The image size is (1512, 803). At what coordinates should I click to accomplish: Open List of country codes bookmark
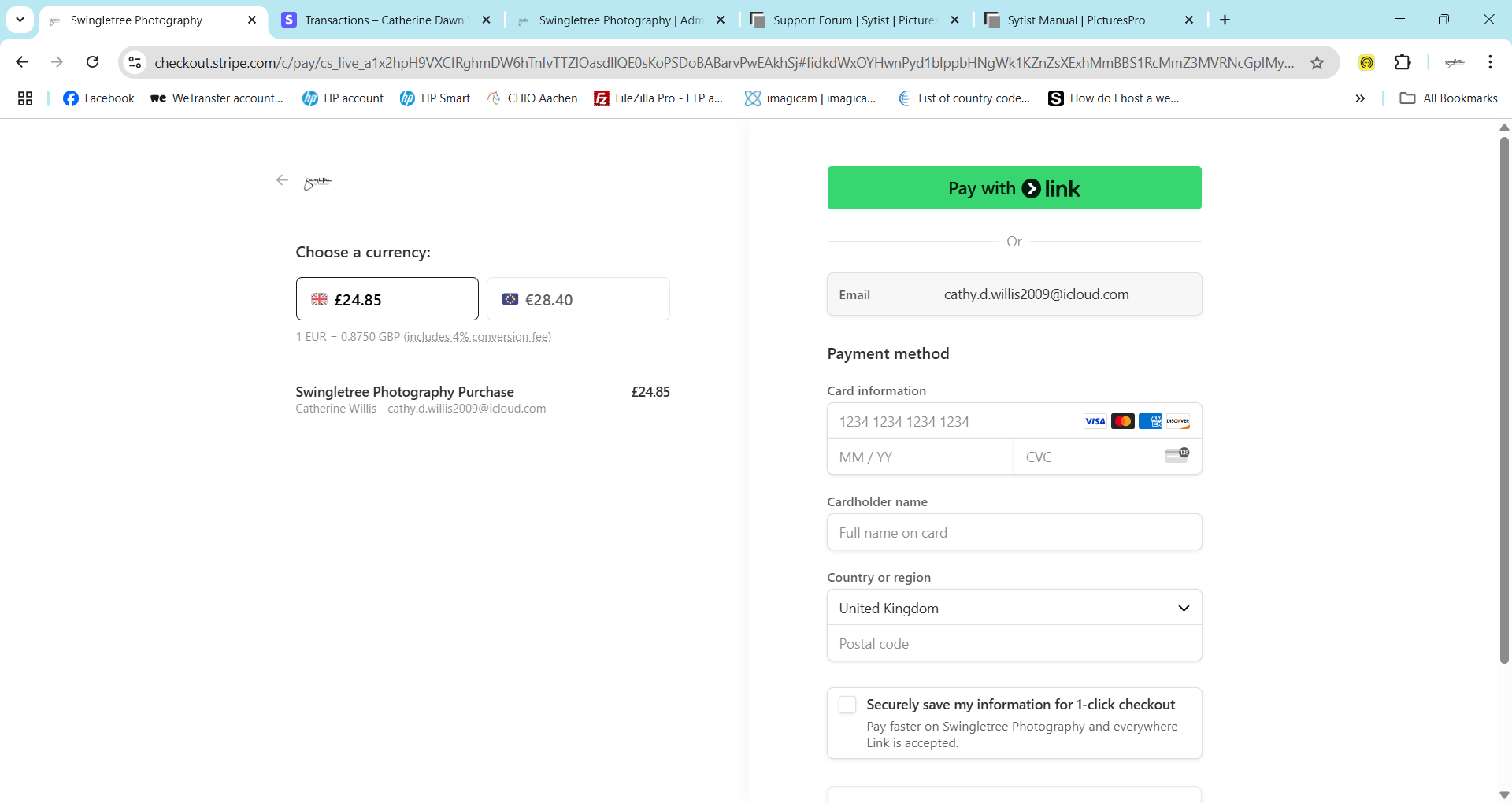coord(964,98)
